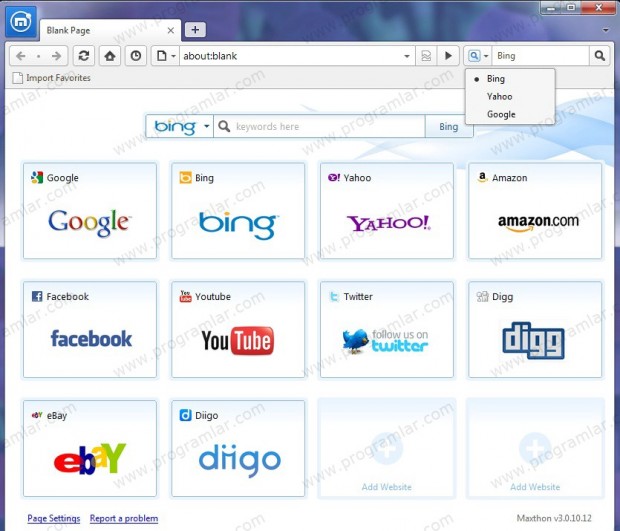The width and height of the screenshot is (620, 531).
Task: Click the magnifier search button in toolbar
Action: 599,56
